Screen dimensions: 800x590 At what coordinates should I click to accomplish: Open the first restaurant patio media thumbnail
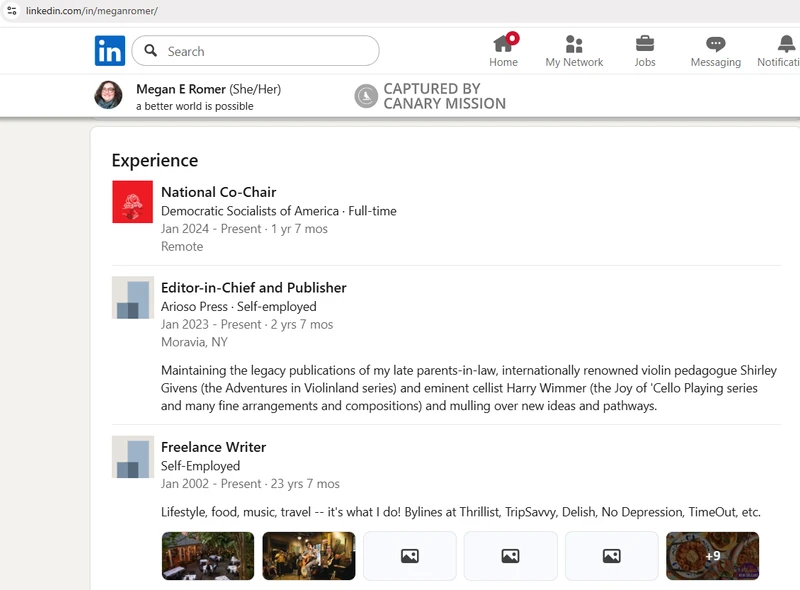[208, 556]
